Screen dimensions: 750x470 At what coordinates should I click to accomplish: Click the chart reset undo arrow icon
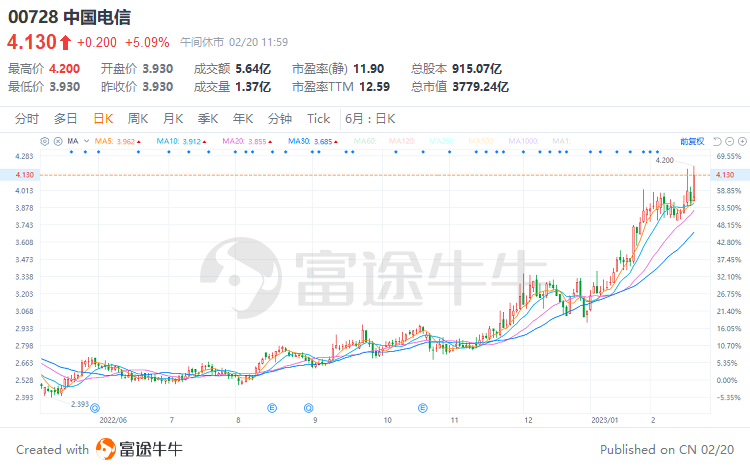(717, 142)
